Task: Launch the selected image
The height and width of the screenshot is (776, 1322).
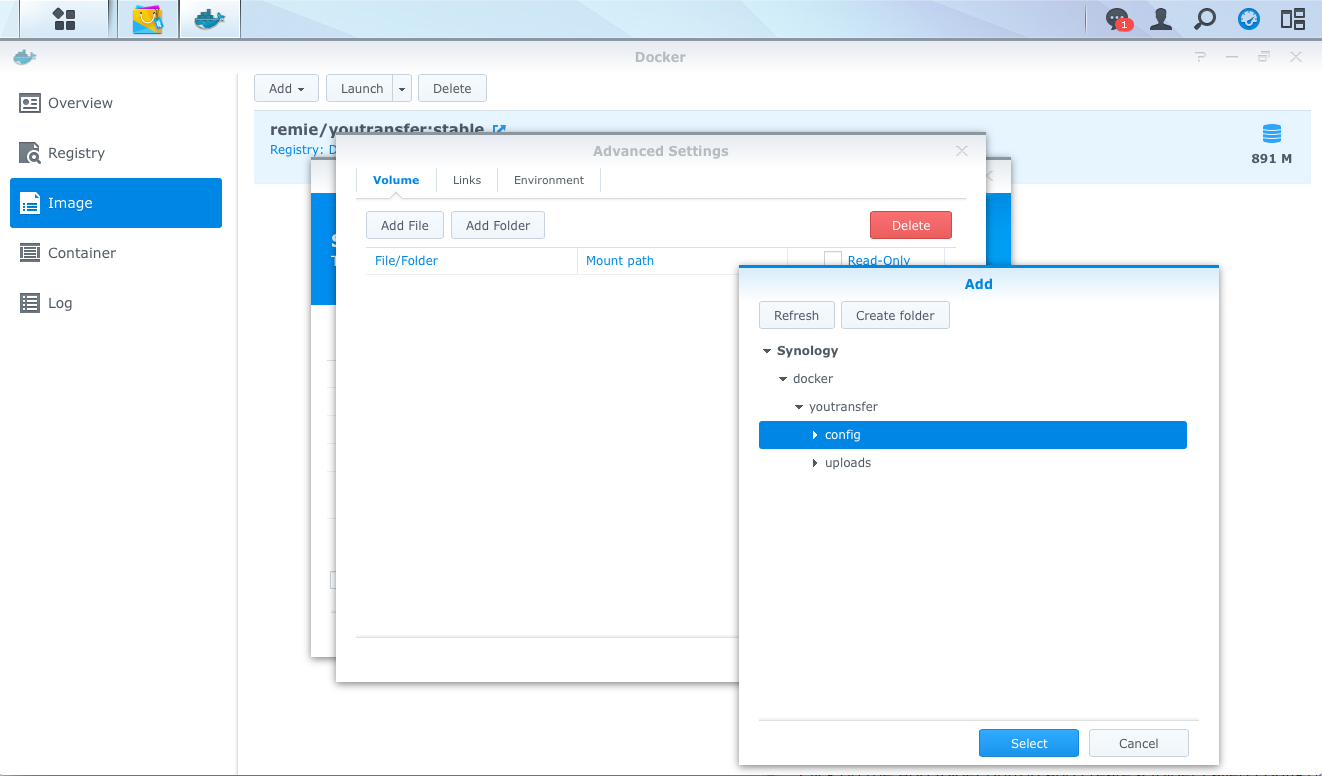Action: click(x=360, y=88)
